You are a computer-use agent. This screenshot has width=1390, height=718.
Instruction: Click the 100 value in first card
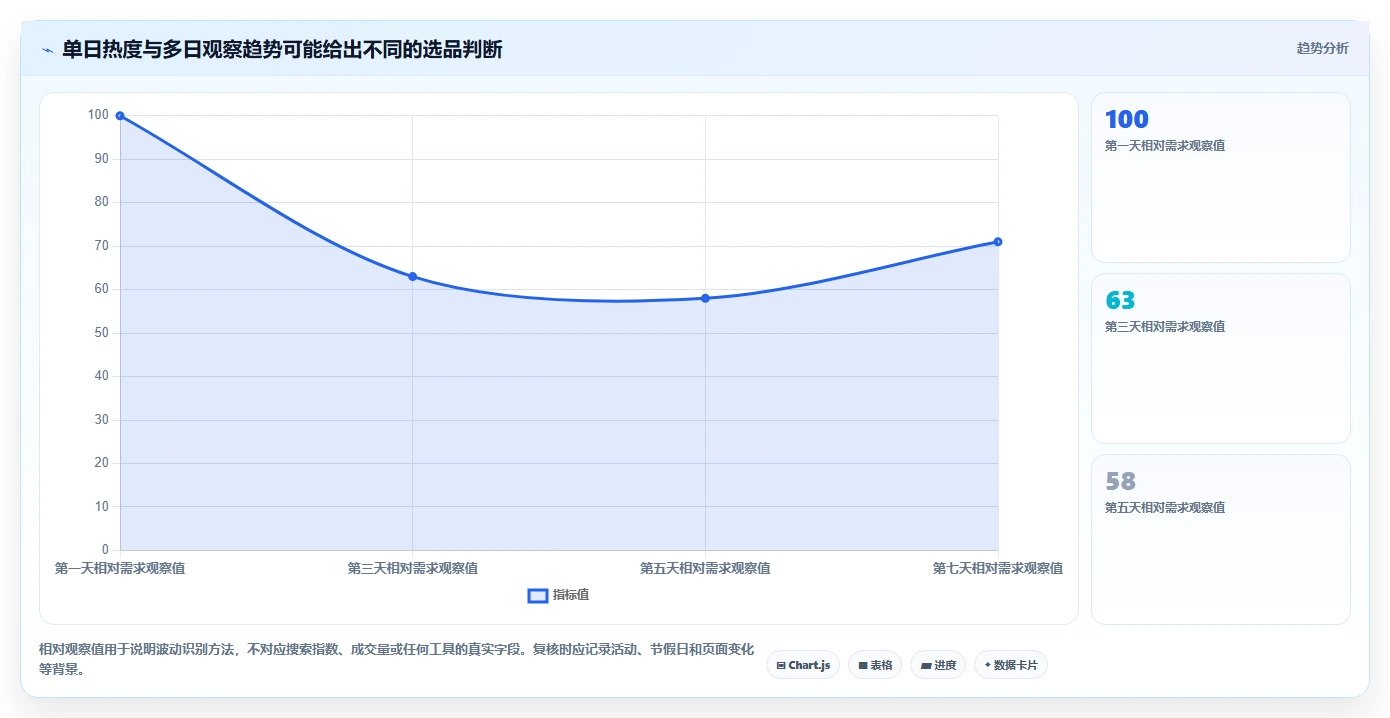[1126, 120]
